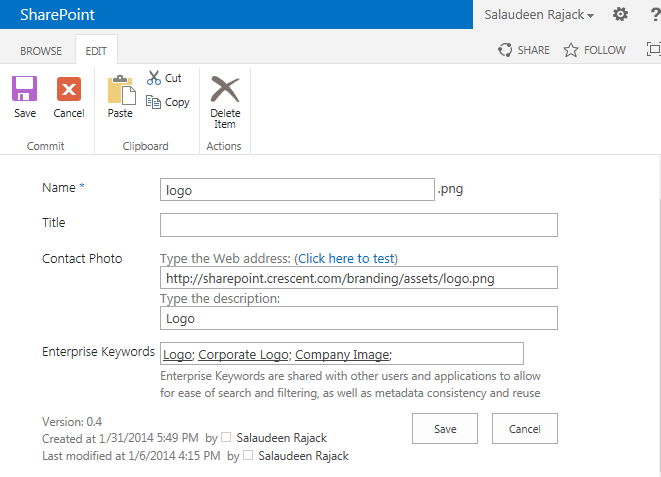Click the purple Save floppy disk icon
Screen dimensions: 661x477
(24, 88)
